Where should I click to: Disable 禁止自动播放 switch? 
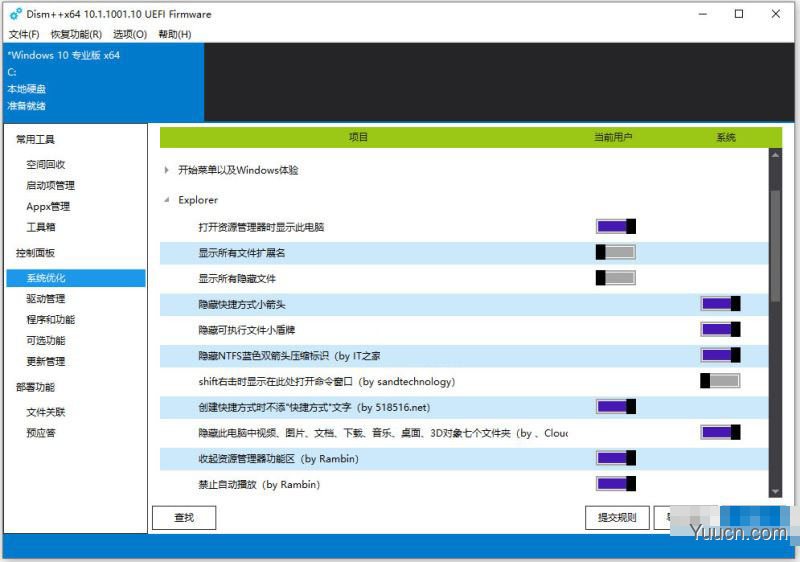point(616,484)
